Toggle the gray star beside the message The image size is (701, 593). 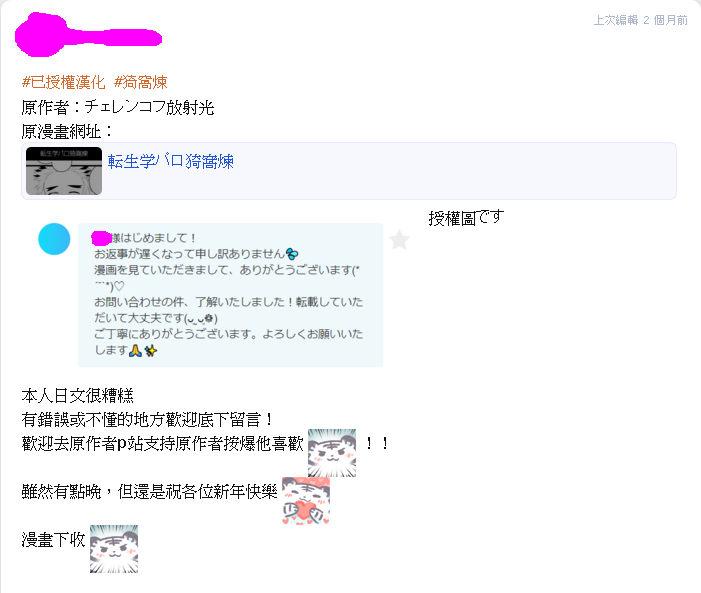coord(399,240)
